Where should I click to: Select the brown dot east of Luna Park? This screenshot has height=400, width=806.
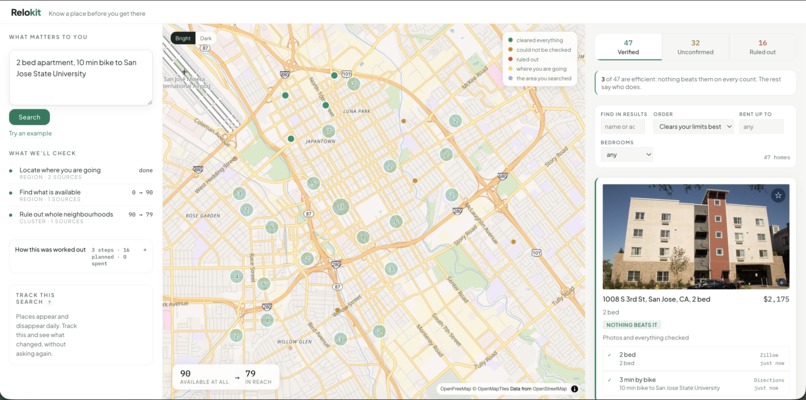404,121
